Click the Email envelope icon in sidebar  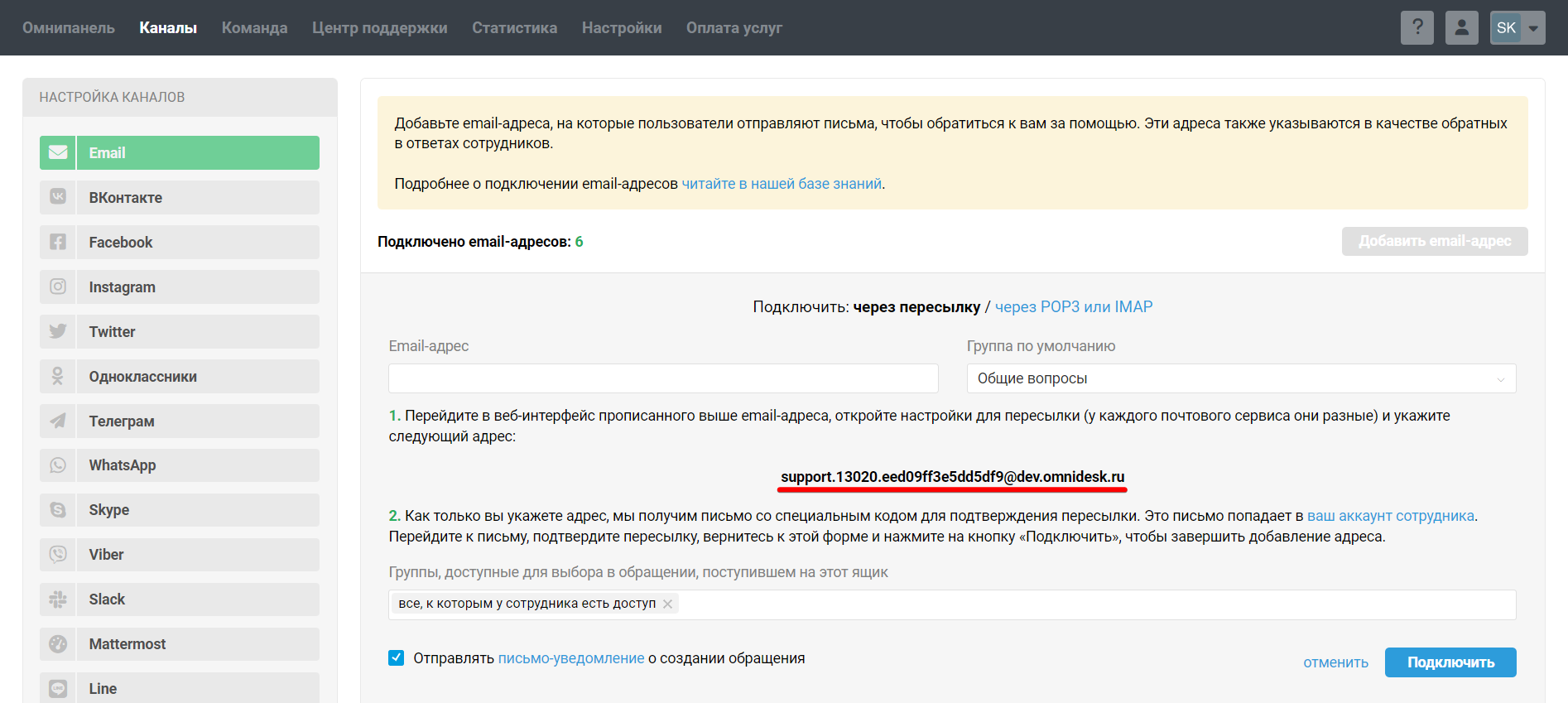[58, 153]
